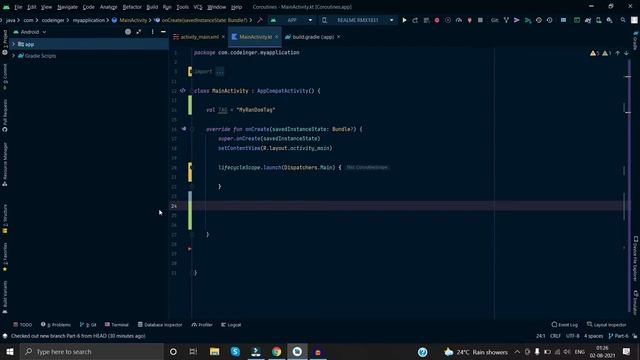Image resolution: width=640 pixels, height=360 pixels.
Task: Expand the Gradle Scripts tree node
Action: [x=13, y=56]
